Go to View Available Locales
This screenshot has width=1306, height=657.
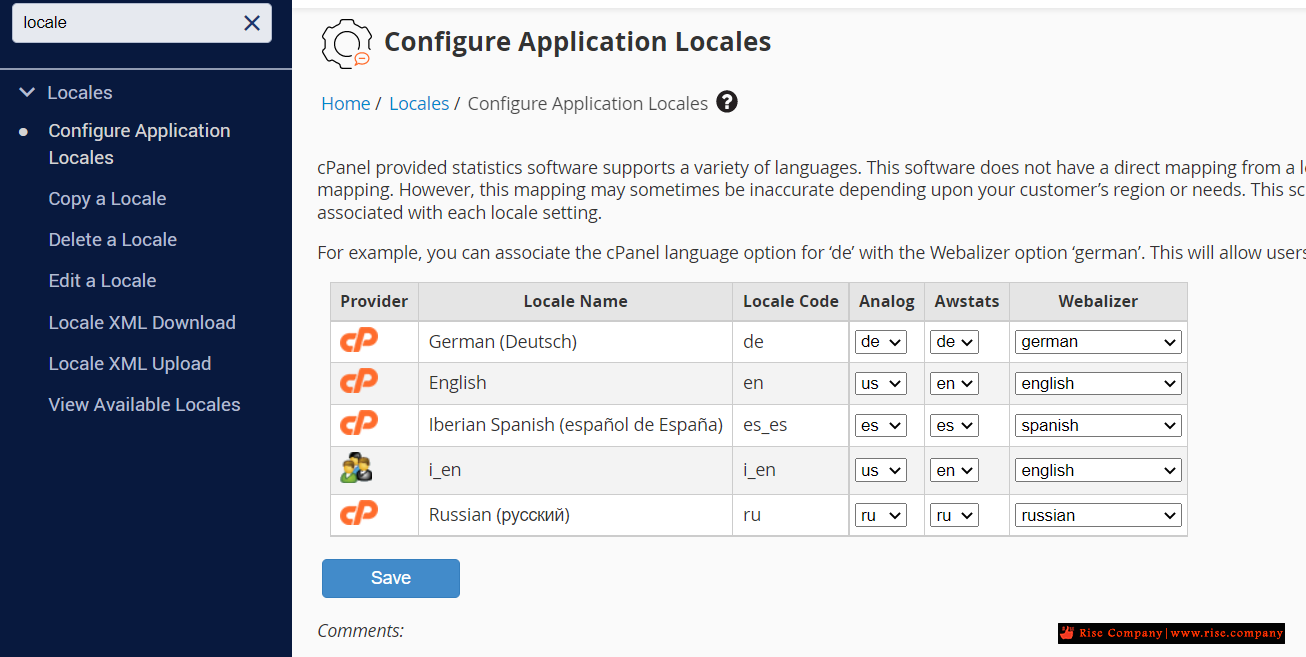tap(144, 405)
